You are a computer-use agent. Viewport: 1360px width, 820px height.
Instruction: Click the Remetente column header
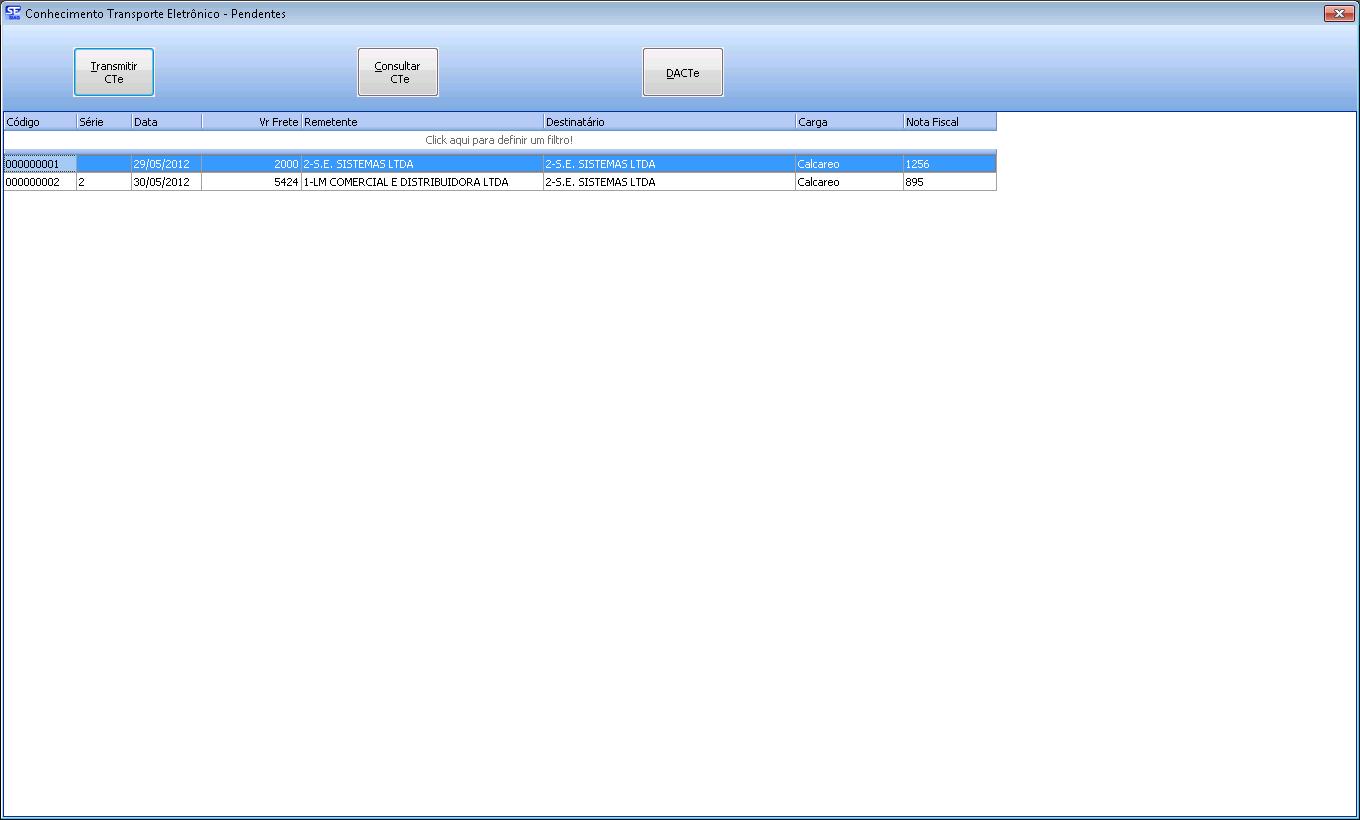pos(422,122)
